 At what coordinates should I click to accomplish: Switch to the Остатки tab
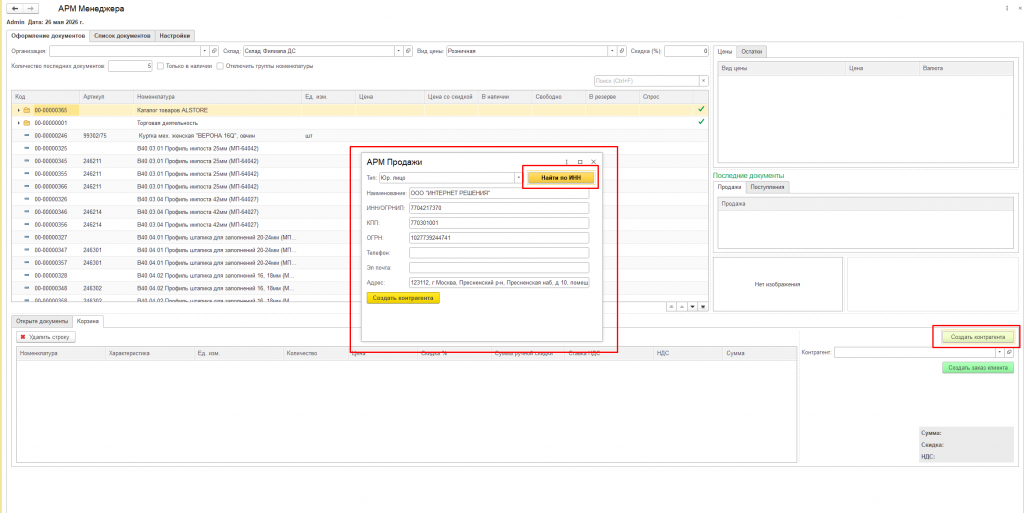coord(751,51)
